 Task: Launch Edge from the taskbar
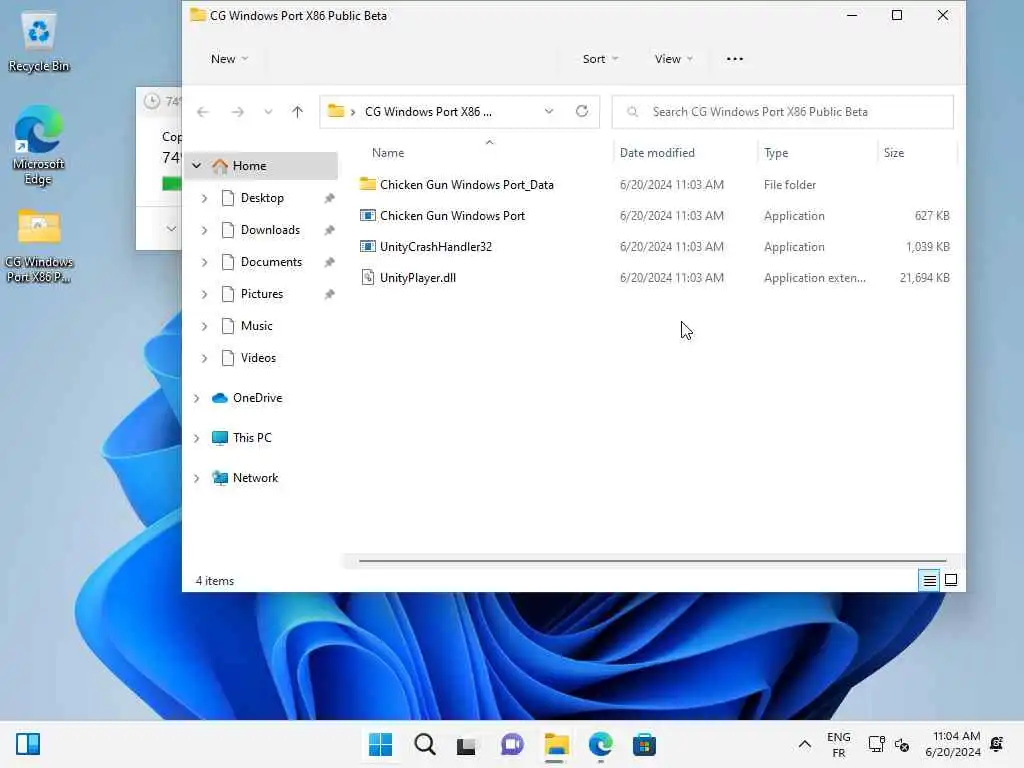pyautogui.click(x=600, y=744)
